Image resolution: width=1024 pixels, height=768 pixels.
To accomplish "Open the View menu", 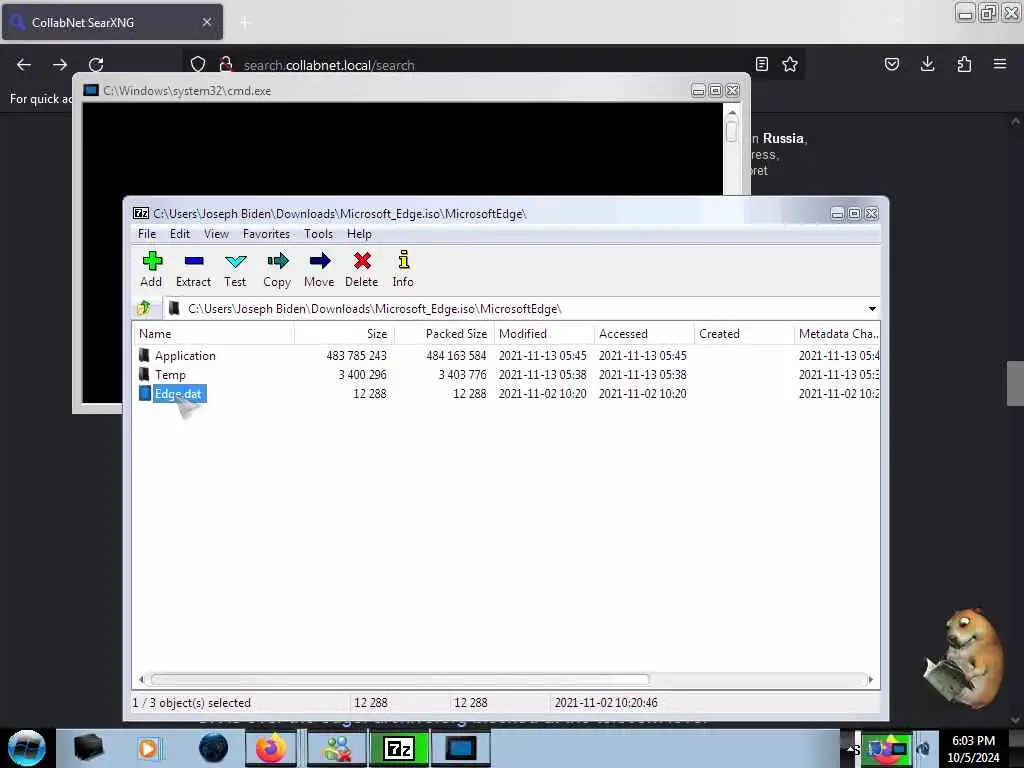I will point(216,234).
